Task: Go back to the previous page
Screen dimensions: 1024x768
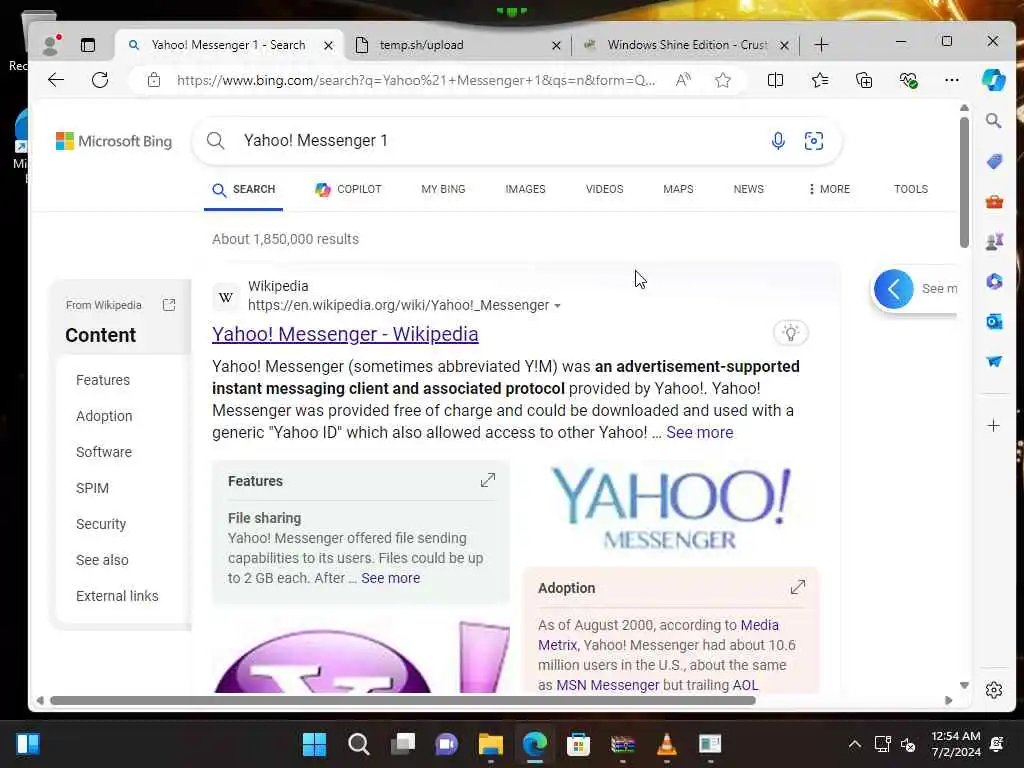Action: (x=56, y=80)
